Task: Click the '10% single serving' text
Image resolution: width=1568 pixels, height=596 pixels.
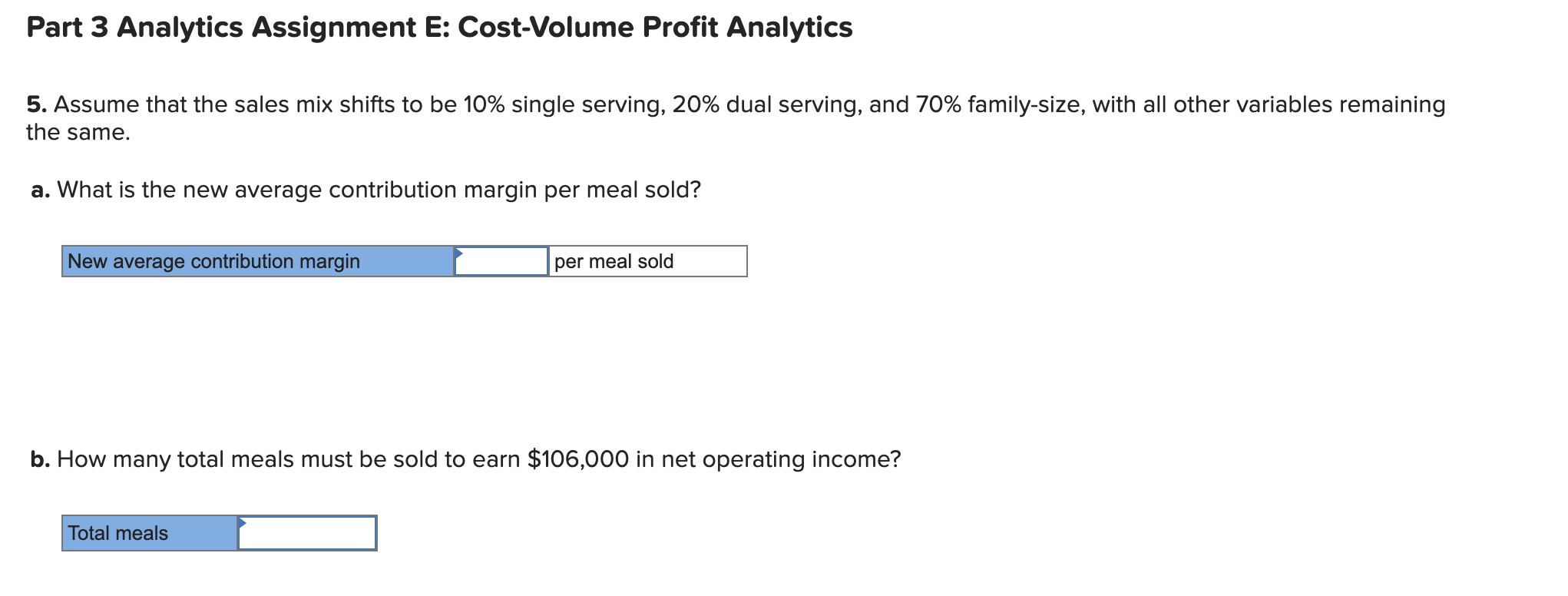Action: pos(564,104)
